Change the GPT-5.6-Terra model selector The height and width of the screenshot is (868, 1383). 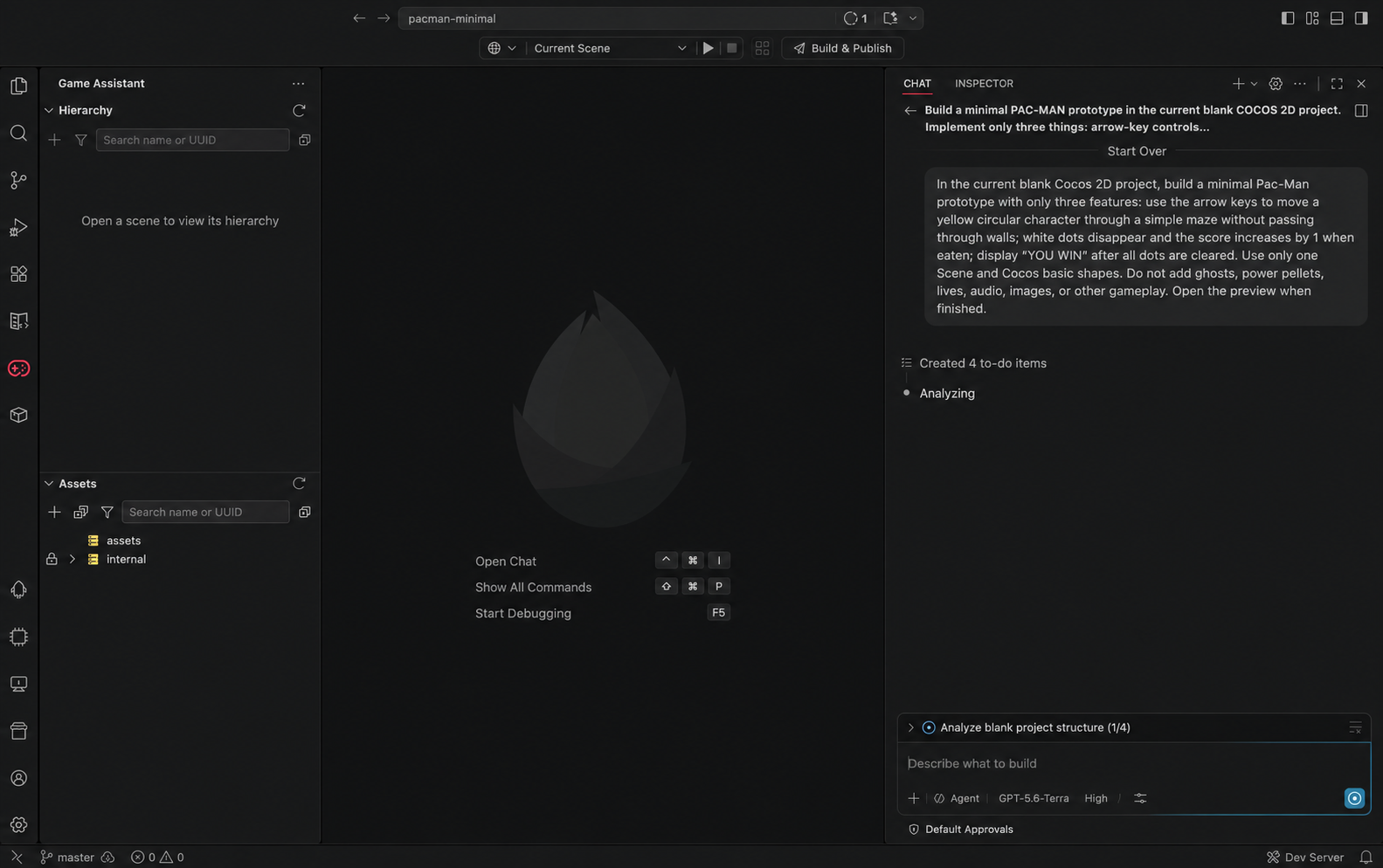1034,798
